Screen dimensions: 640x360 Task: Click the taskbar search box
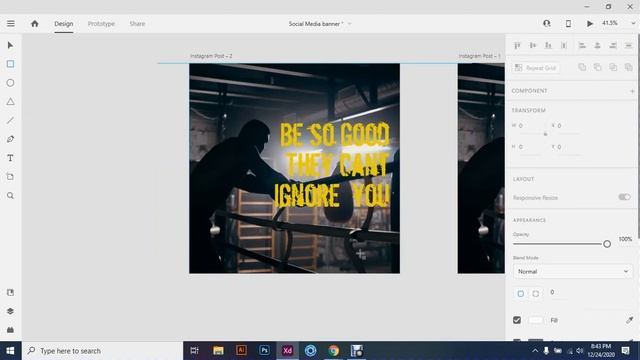[102, 351]
